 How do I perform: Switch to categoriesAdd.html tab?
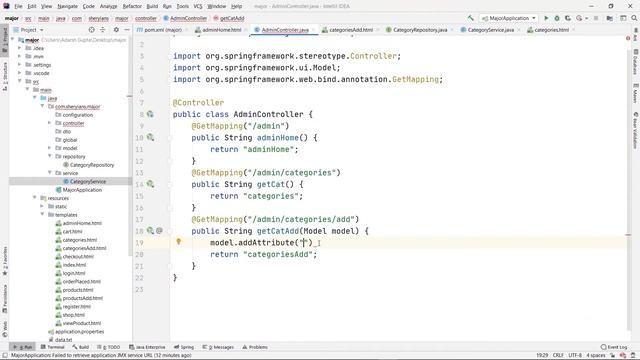pos(350,30)
